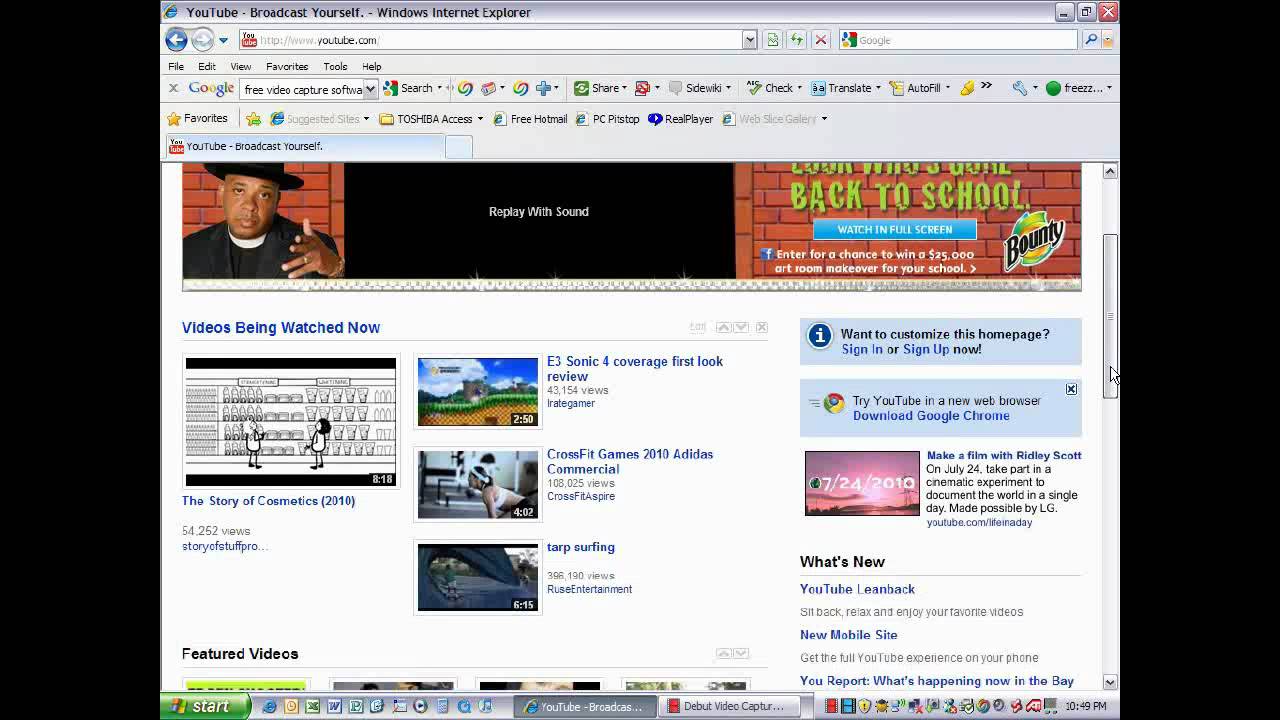Open the Help menu
This screenshot has height=720, width=1280.
pyautogui.click(x=372, y=66)
